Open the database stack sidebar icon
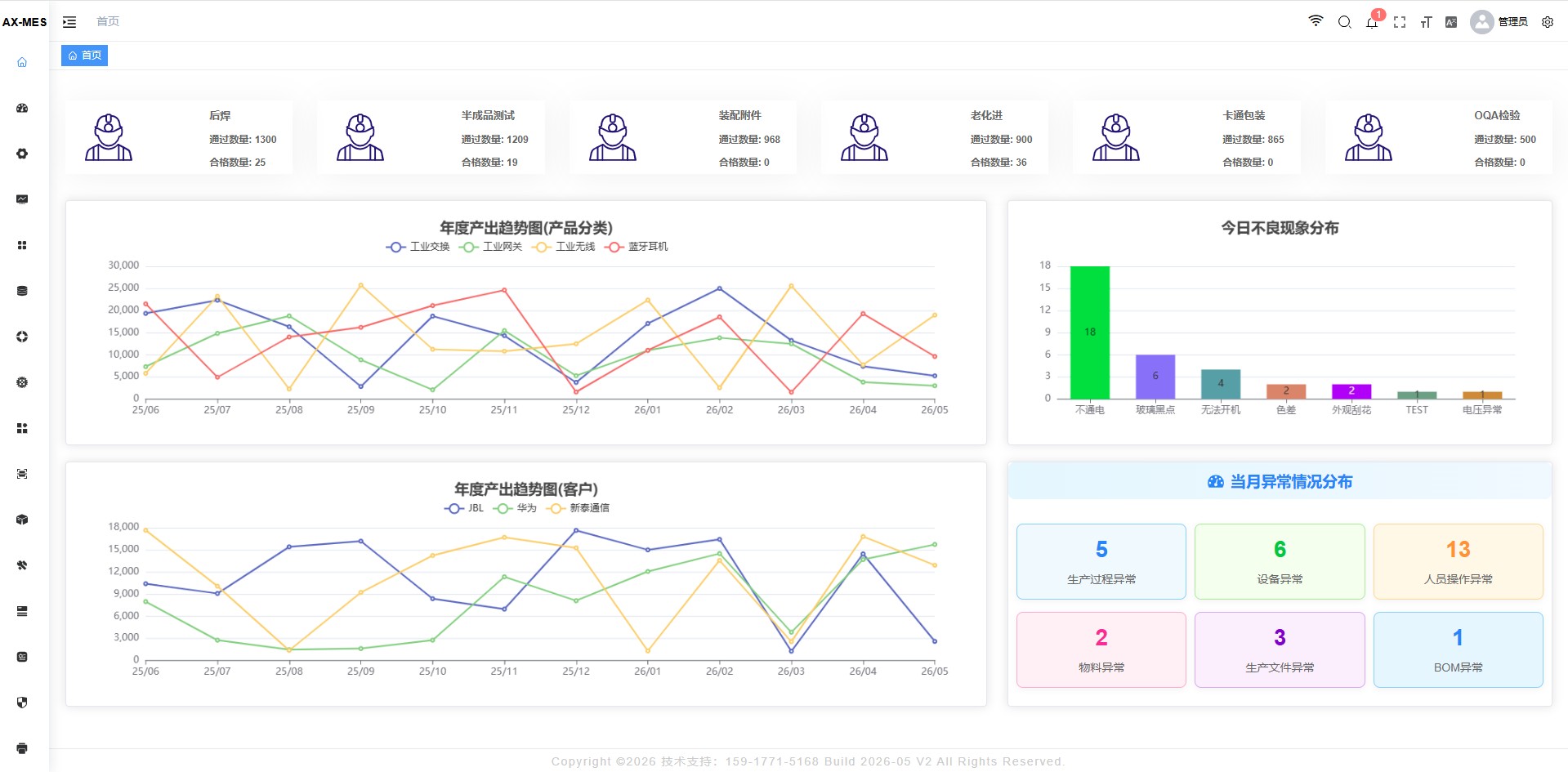This screenshot has height=772, width=1568. pyautogui.click(x=22, y=291)
